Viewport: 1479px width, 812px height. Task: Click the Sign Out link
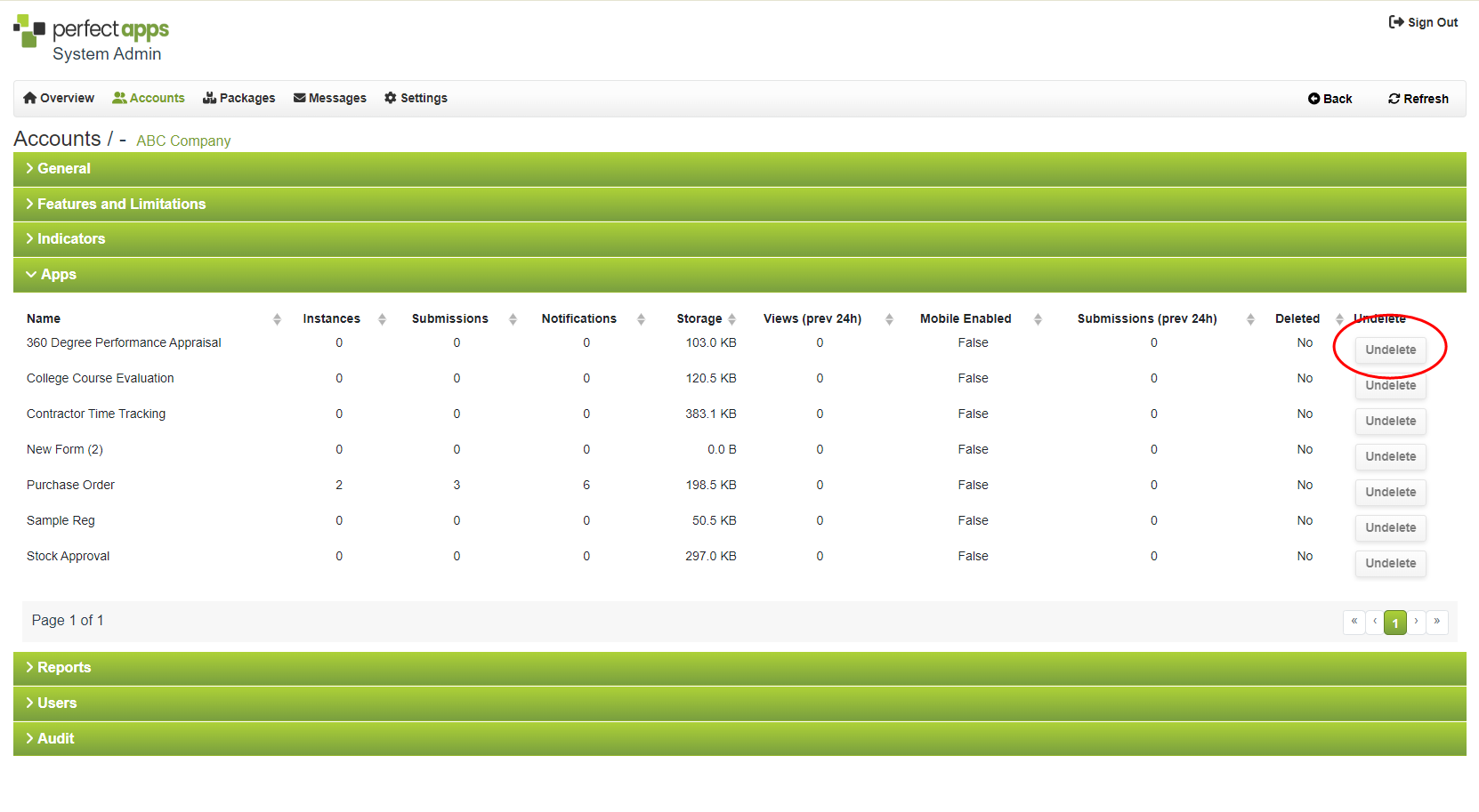1423,22
